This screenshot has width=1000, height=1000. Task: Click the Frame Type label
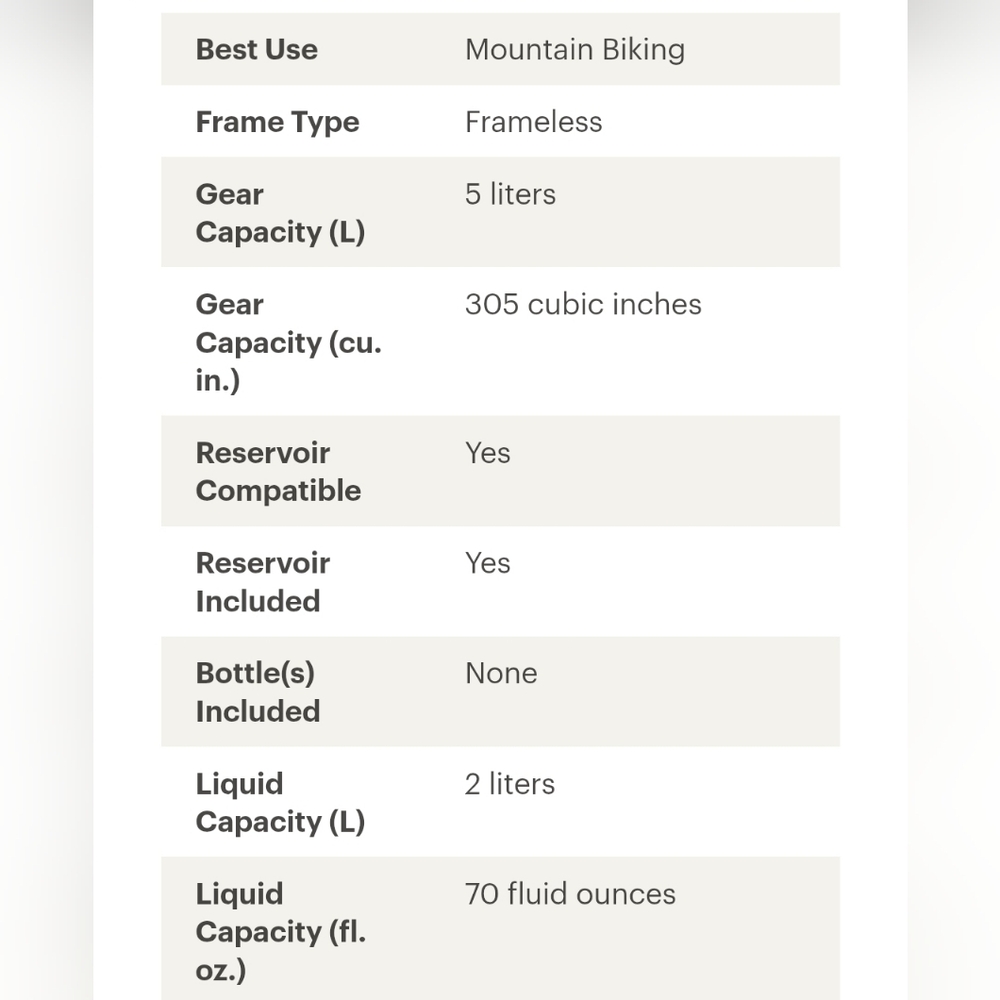(277, 122)
